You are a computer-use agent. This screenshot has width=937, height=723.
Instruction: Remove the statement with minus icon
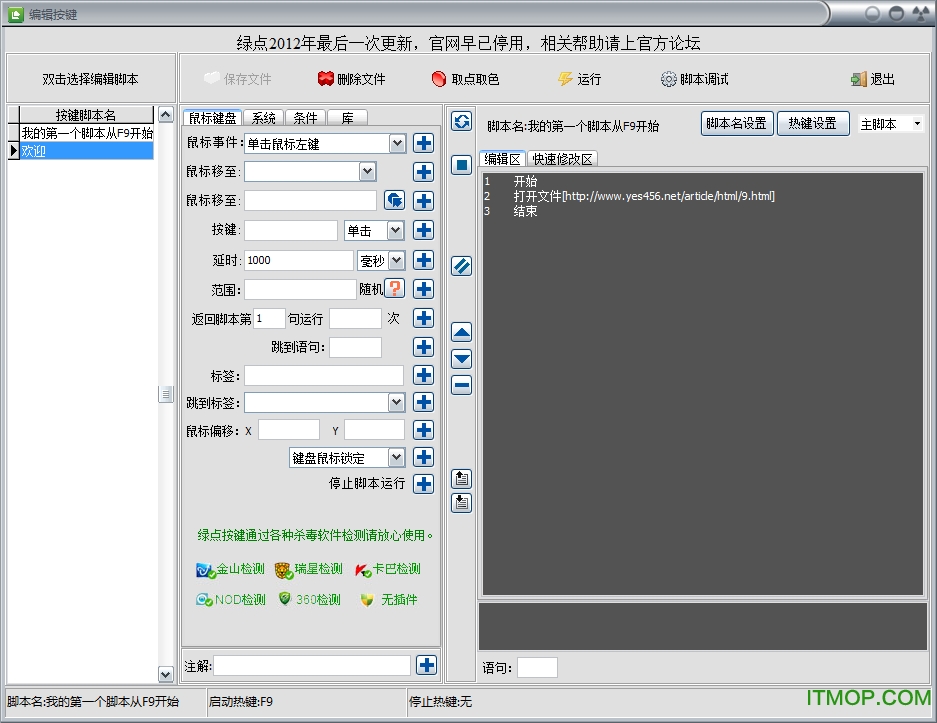point(461,385)
